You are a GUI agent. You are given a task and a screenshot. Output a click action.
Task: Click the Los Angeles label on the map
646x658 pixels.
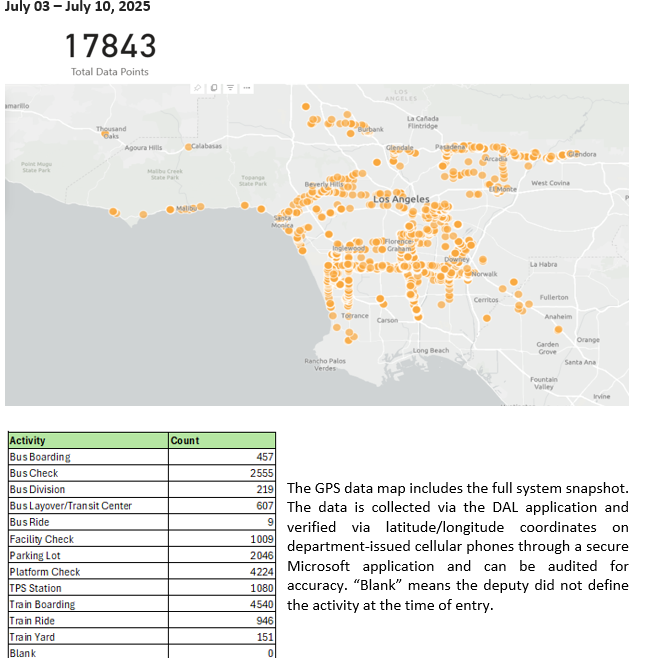pyautogui.click(x=401, y=200)
